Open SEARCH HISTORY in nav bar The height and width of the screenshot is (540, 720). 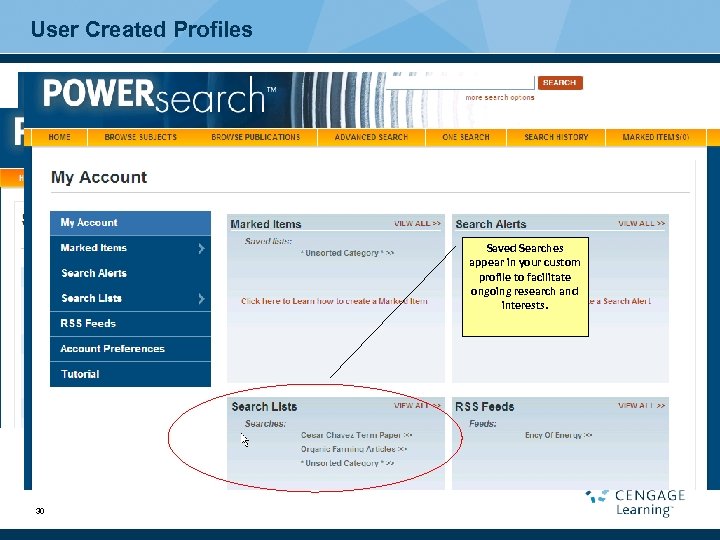pos(556,137)
